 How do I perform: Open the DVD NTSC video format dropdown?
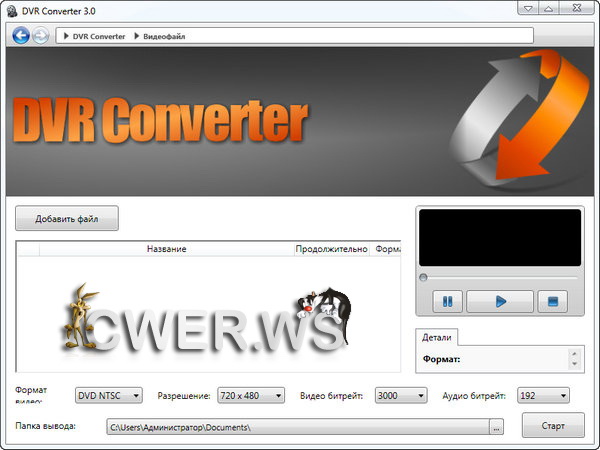pyautogui.click(x=110, y=396)
